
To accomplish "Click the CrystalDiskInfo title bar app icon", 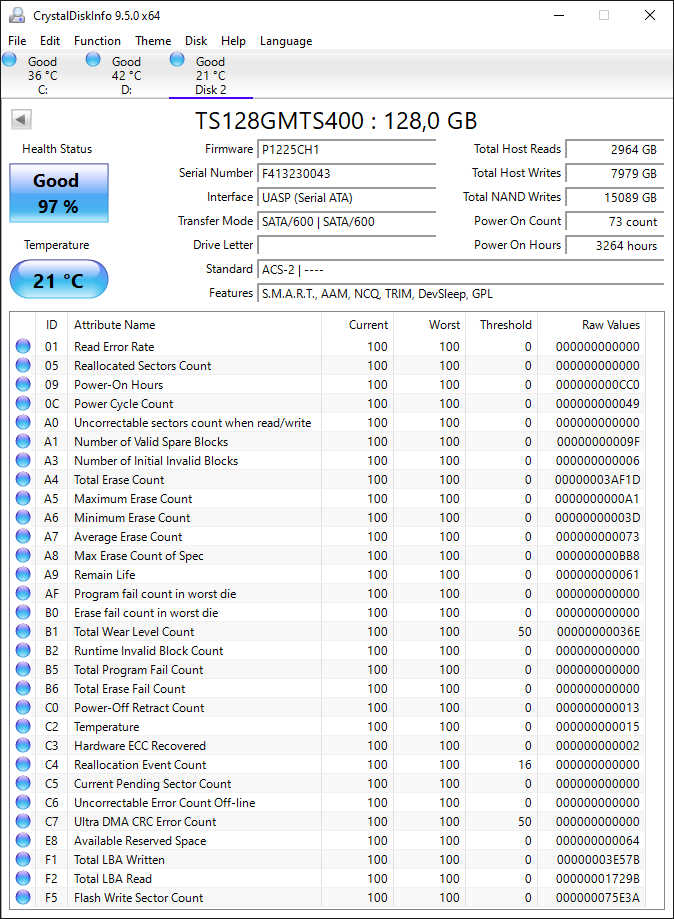I will coord(17,15).
